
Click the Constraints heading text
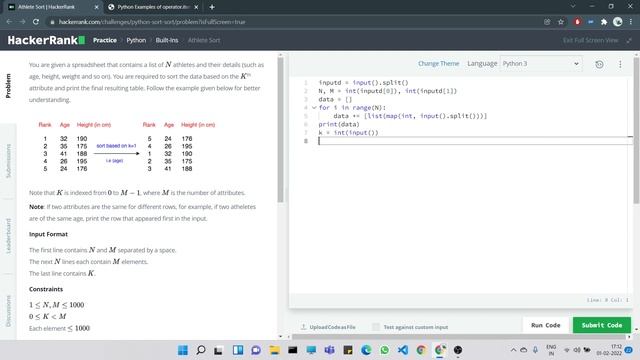pyautogui.click(x=46, y=289)
